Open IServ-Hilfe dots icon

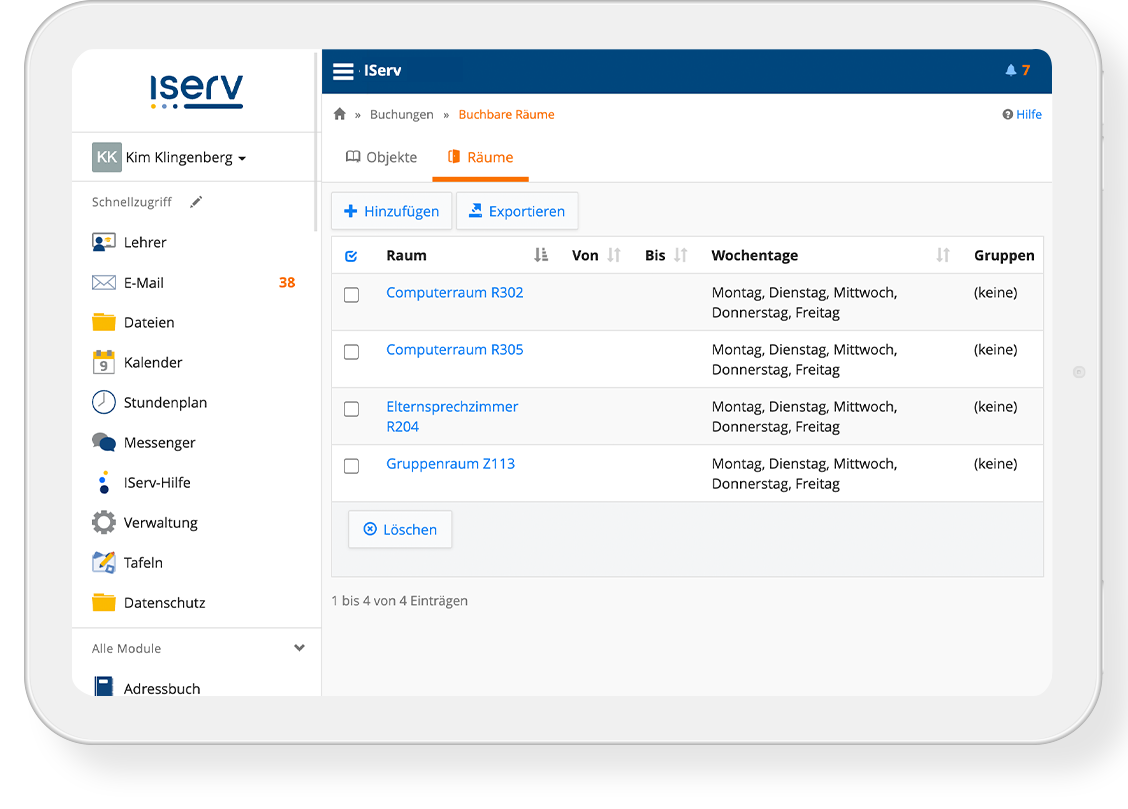click(104, 482)
